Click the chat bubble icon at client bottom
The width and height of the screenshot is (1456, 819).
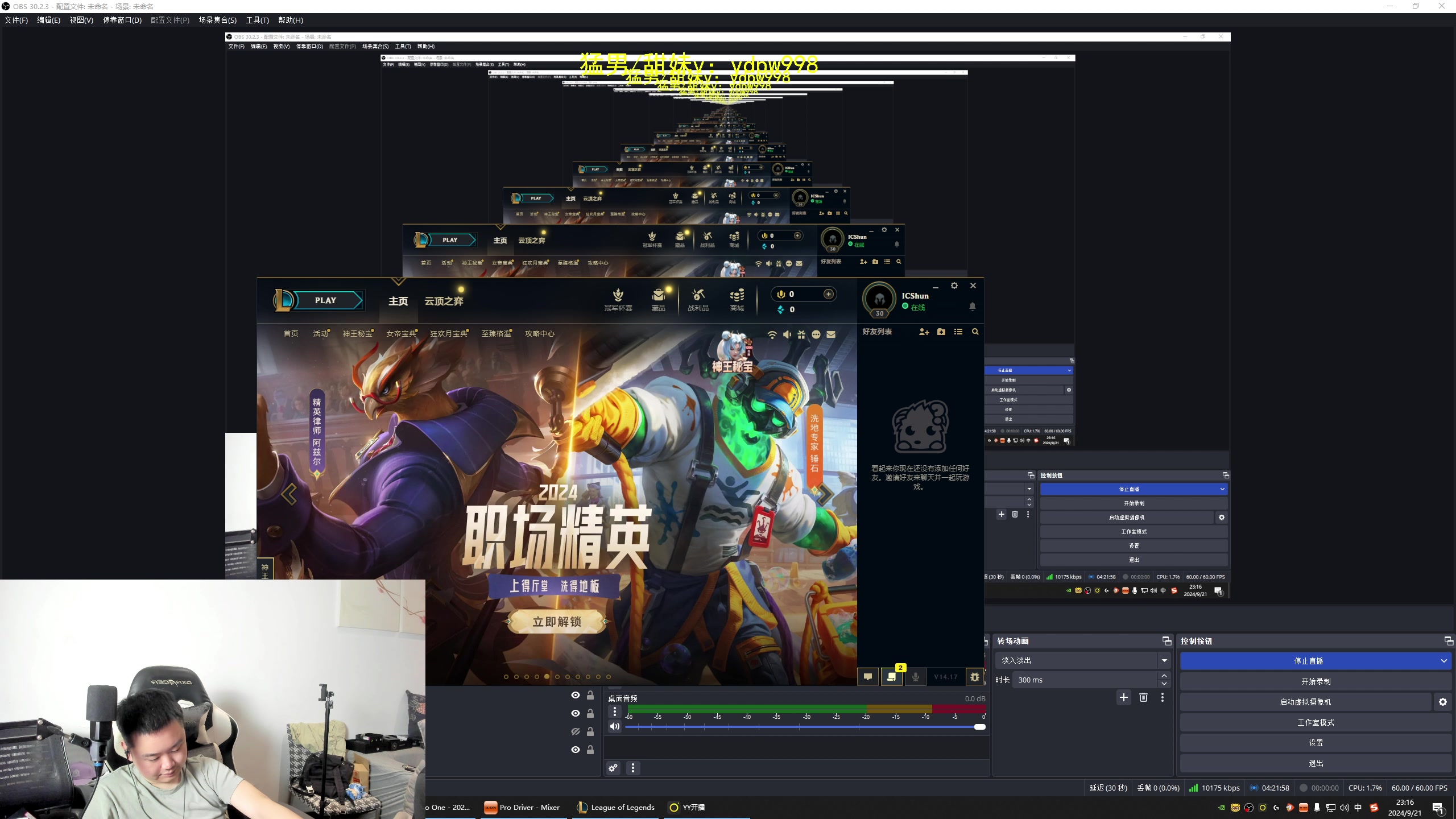click(x=868, y=677)
